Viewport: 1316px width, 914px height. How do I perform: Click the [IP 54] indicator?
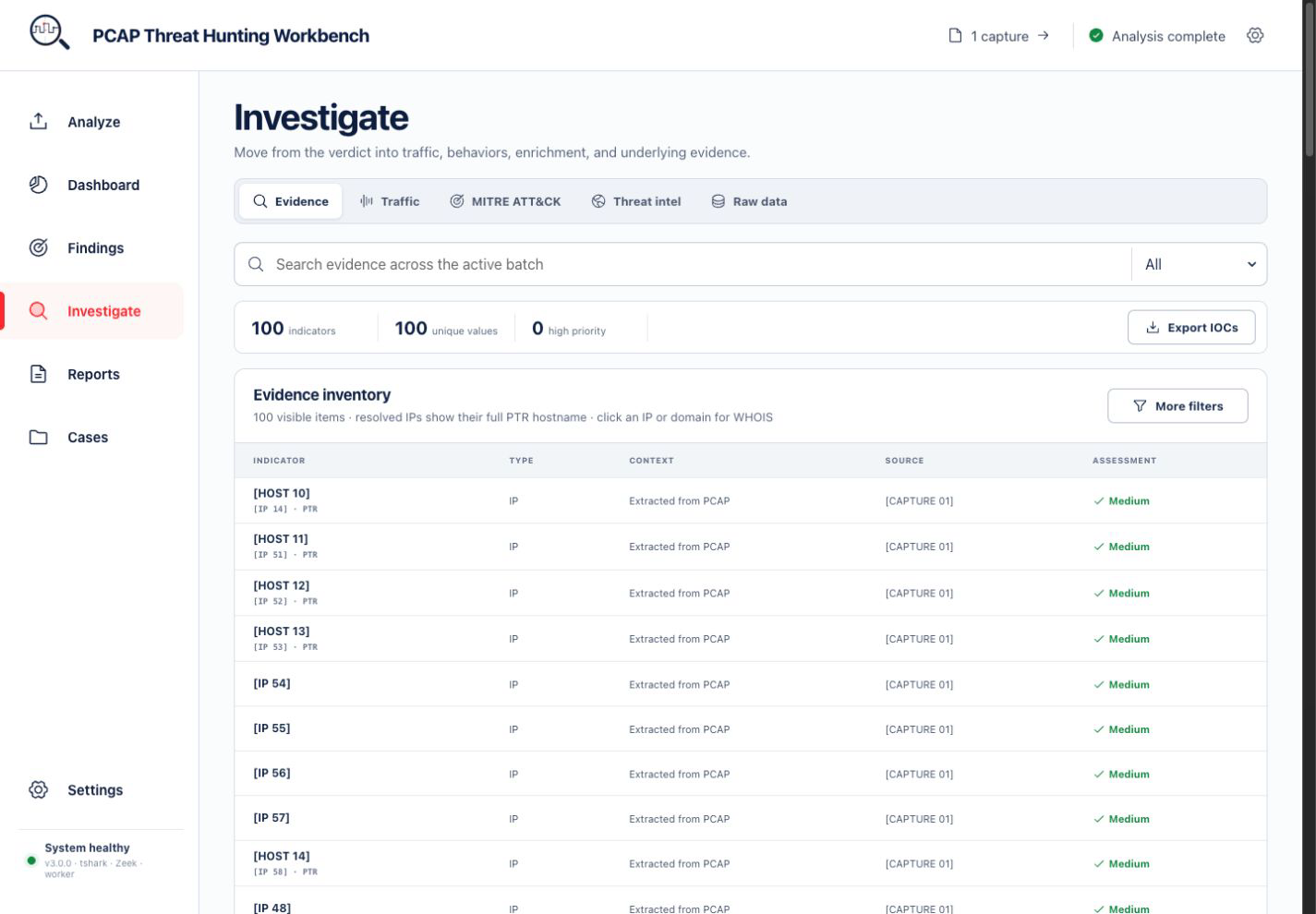pyautogui.click(x=272, y=683)
